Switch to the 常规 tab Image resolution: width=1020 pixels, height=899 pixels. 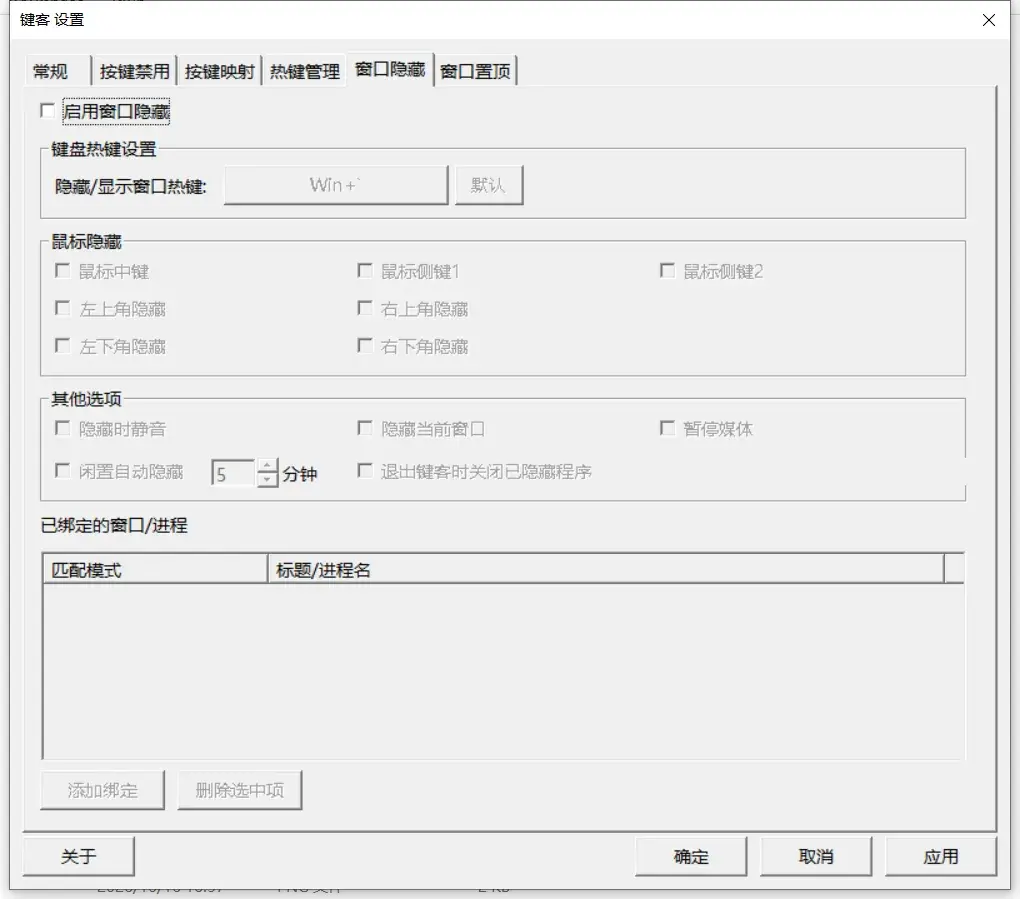coord(57,71)
